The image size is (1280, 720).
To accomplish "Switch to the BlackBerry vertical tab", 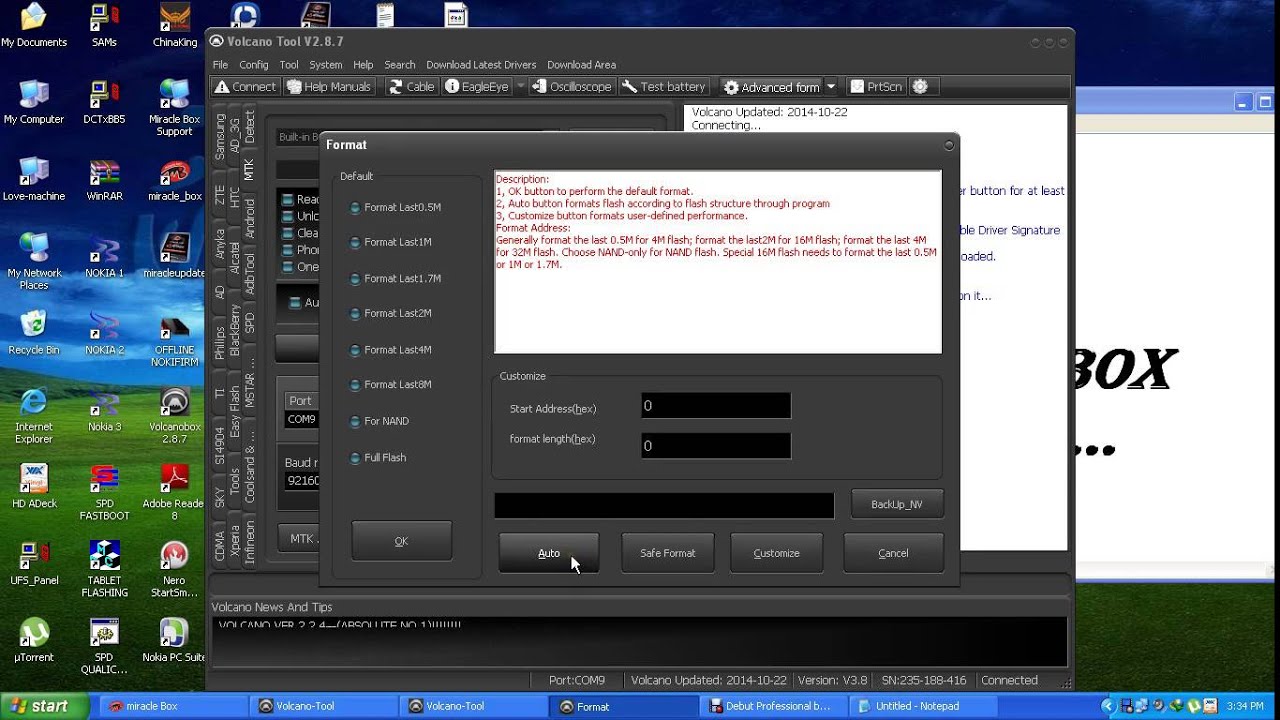I will [234, 330].
